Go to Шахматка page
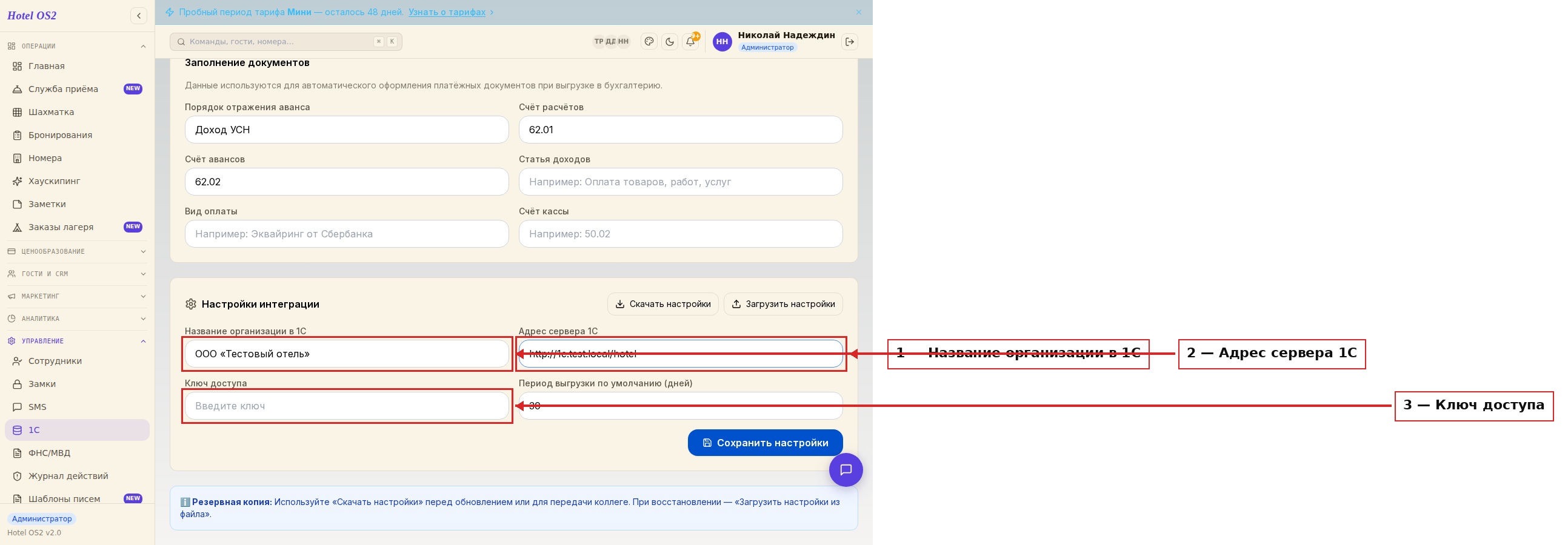The image size is (1568, 545). pyautogui.click(x=77, y=112)
